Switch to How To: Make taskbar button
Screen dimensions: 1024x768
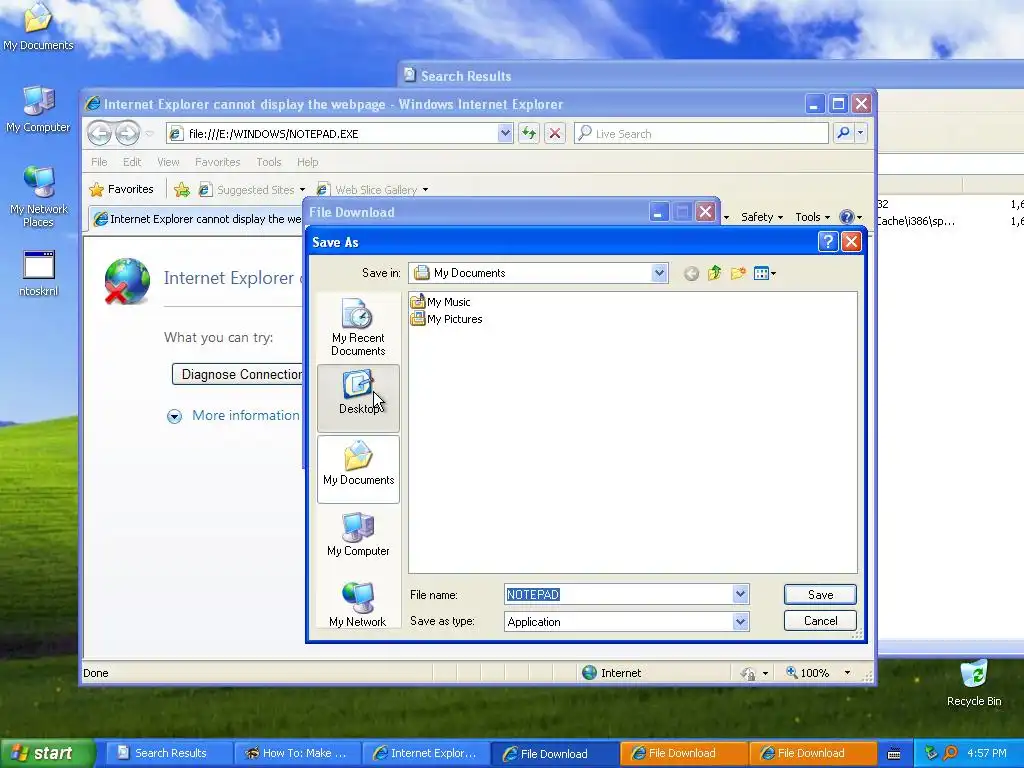pos(297,753)
